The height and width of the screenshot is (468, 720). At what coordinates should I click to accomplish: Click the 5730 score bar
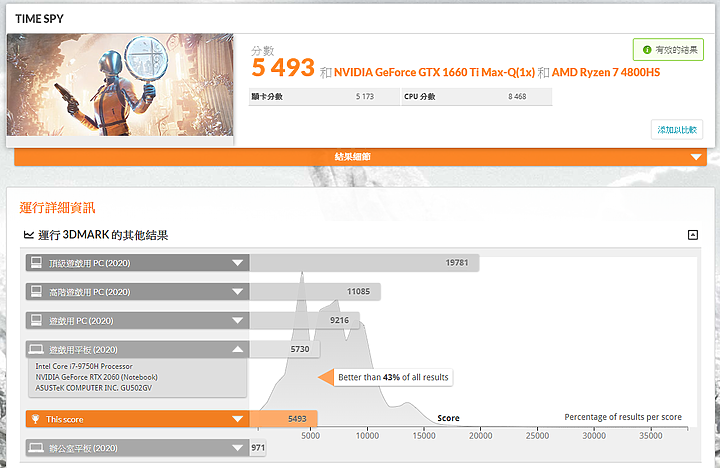point(285,350)
